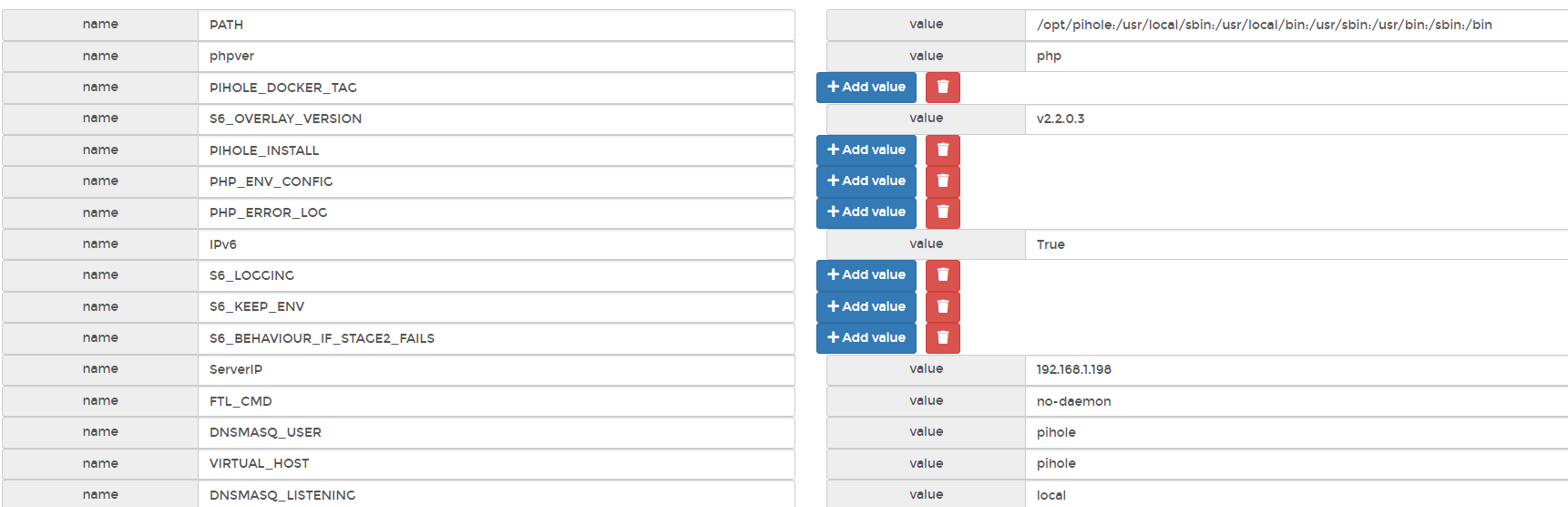Add value for PHP_ERROR_LOG row

coord(866,212)
